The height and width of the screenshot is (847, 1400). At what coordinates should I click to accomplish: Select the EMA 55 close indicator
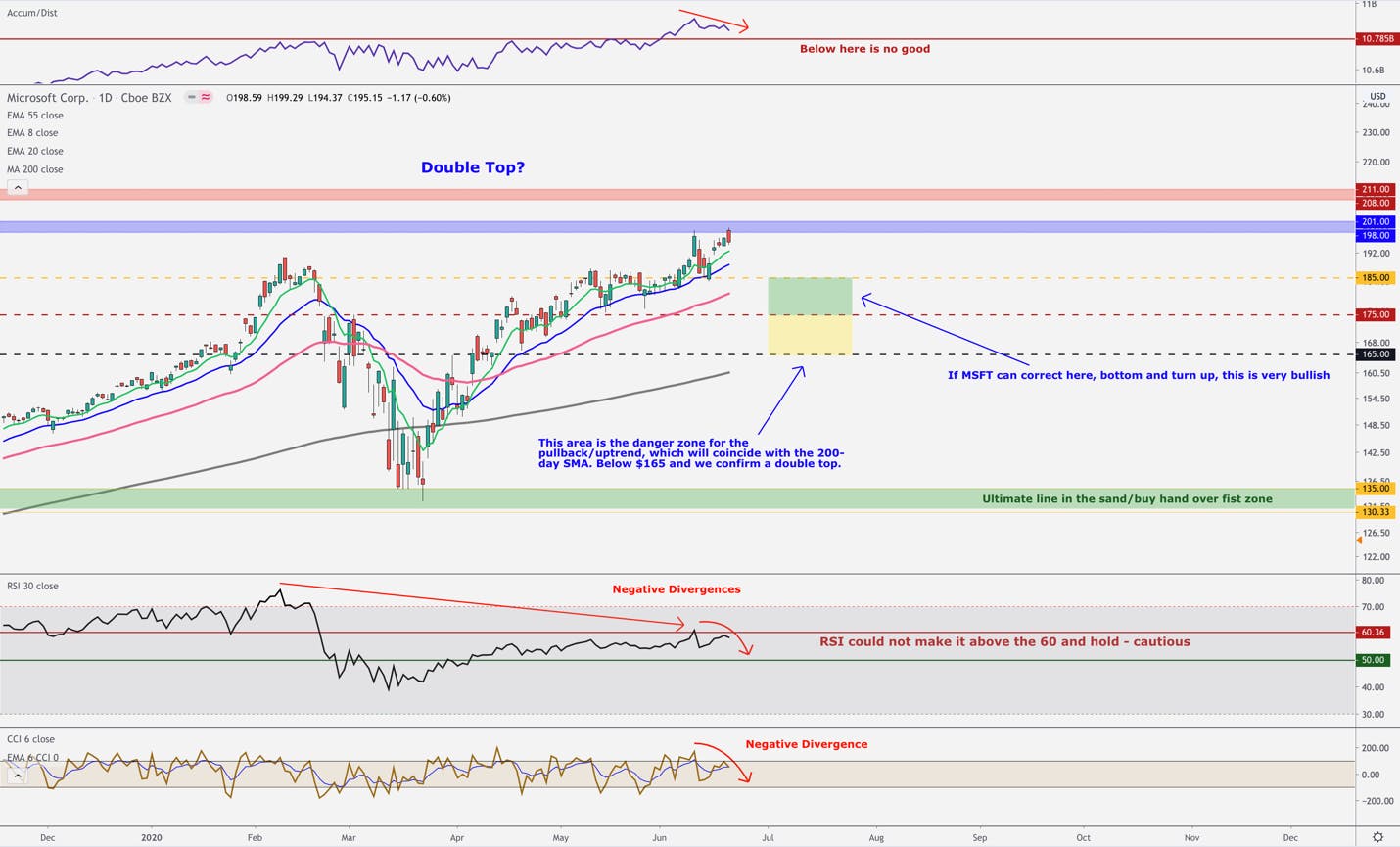[x=35, y=116]
